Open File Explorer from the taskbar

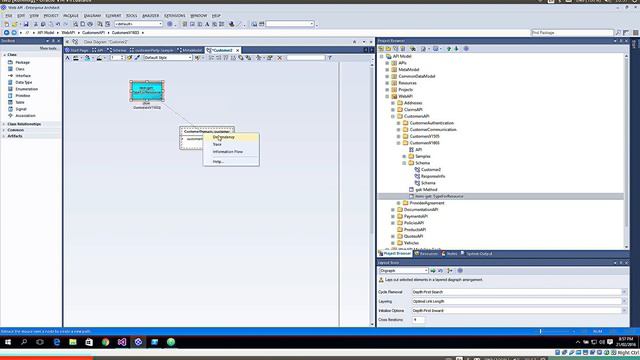[73, 342]
